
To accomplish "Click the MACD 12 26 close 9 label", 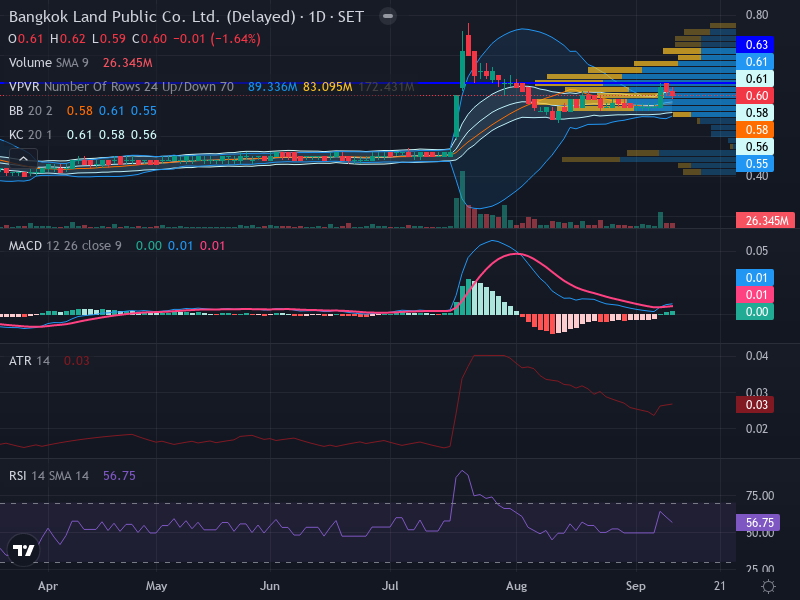I will pyautogui.click(x=65, y=246).
